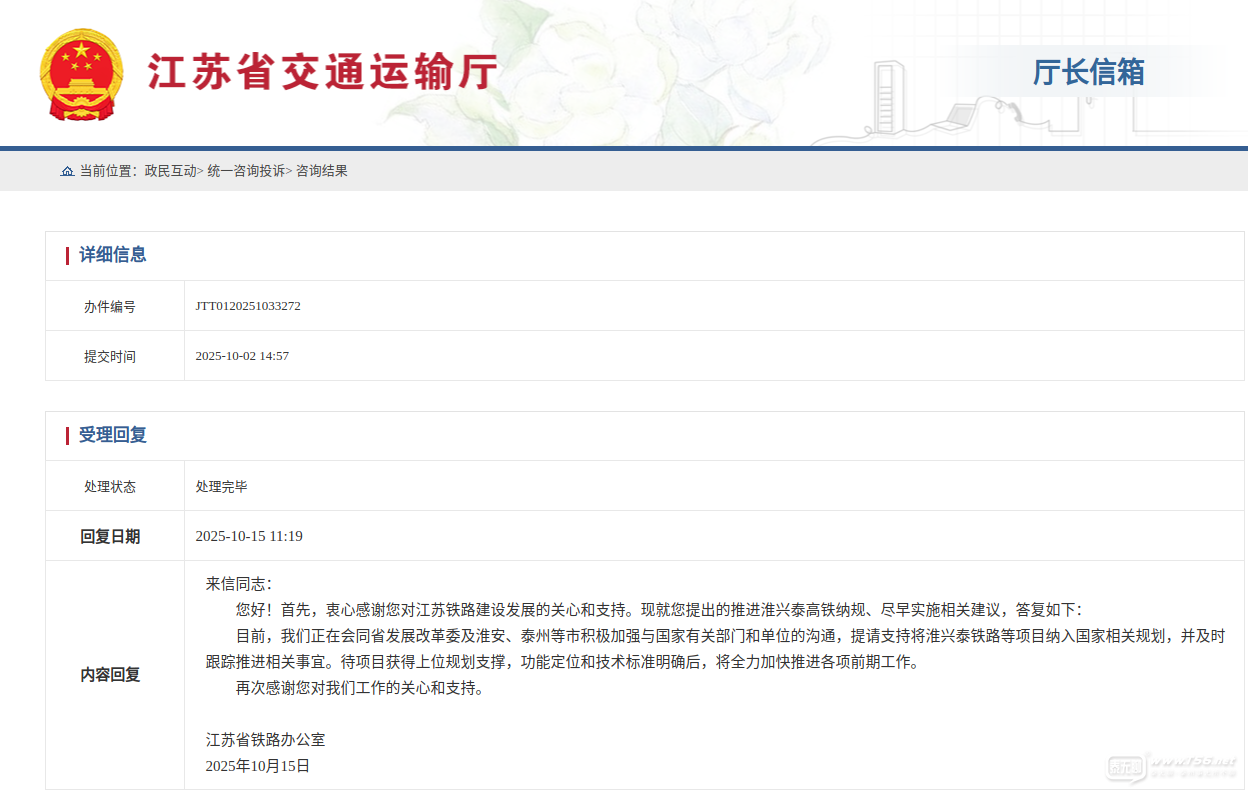This screenshot has width=1248, height=795.
Task: Click the 受理回复 section heading
Action: [113, 435]
